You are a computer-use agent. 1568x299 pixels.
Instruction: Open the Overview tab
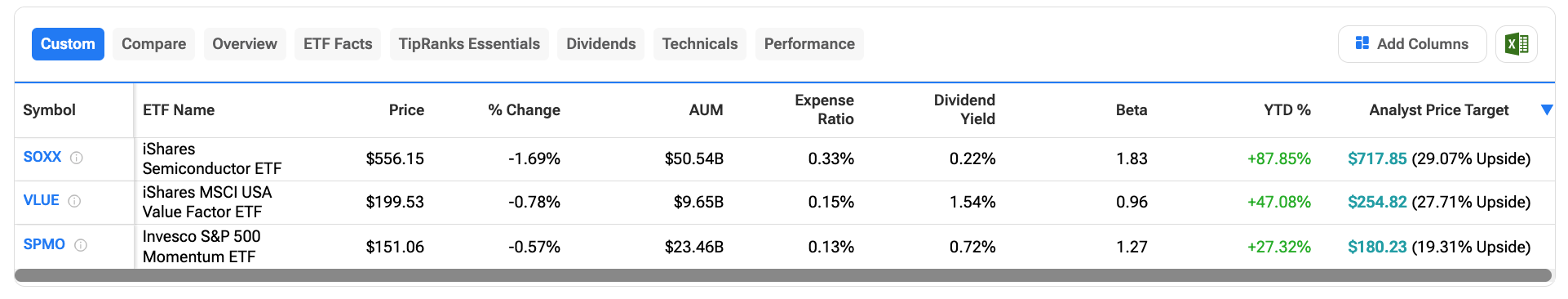tap(245, 44)
